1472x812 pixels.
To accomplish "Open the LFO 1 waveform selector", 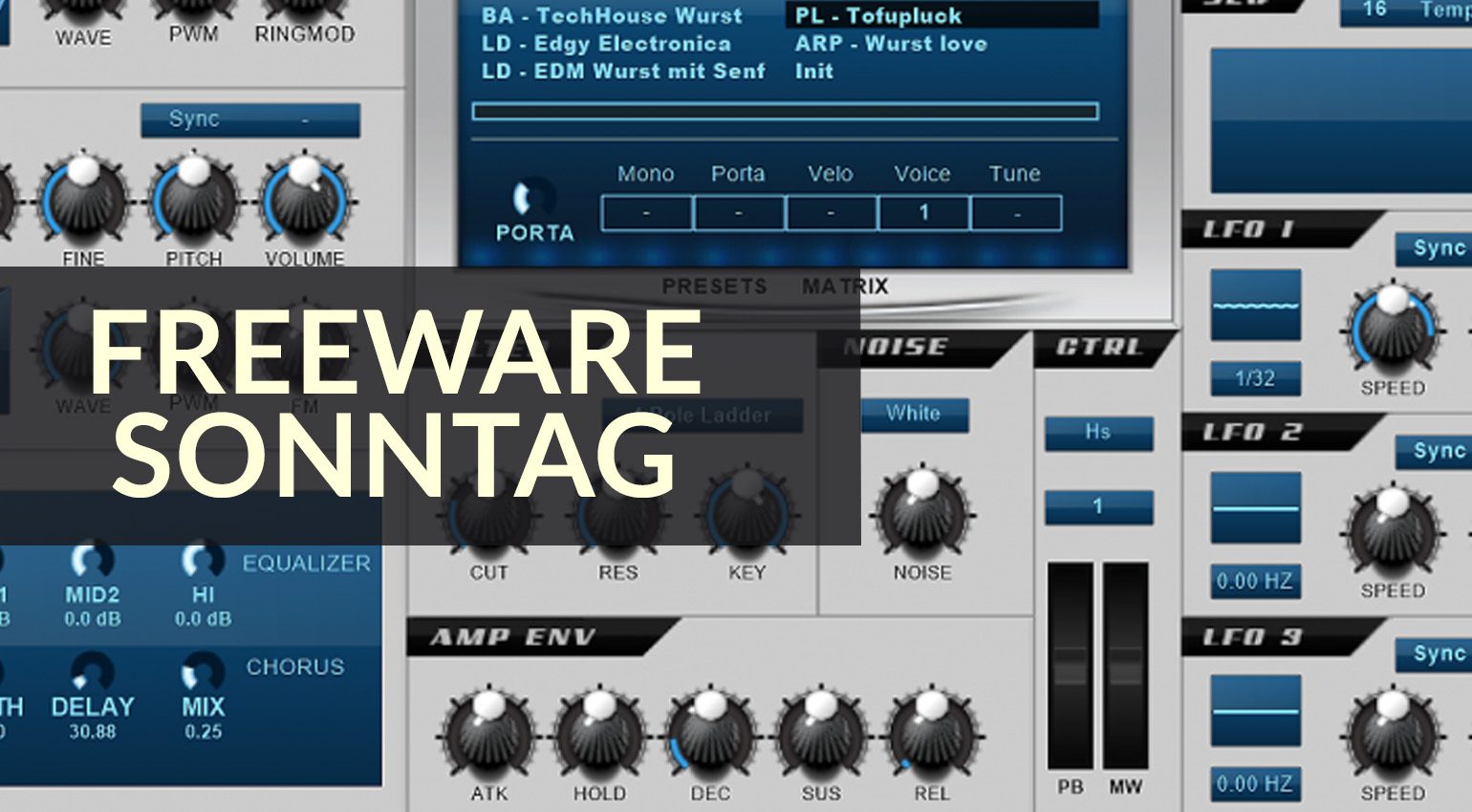I will (1256, 306).
